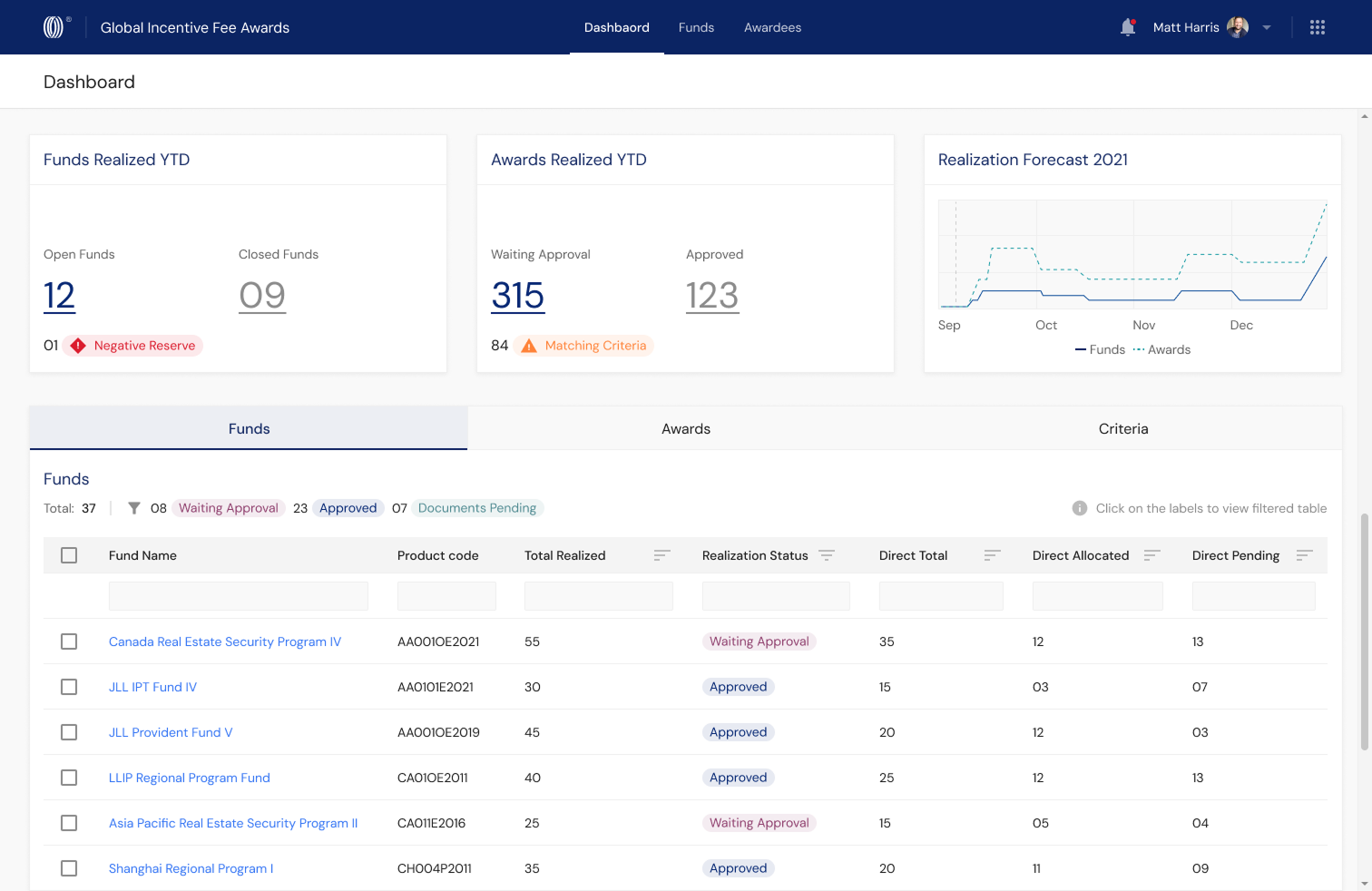Screen dimensions: 1372x891
Task: Check Asia Pacific Real Estate Security Program II row
Action: click(x=69, y=823)
